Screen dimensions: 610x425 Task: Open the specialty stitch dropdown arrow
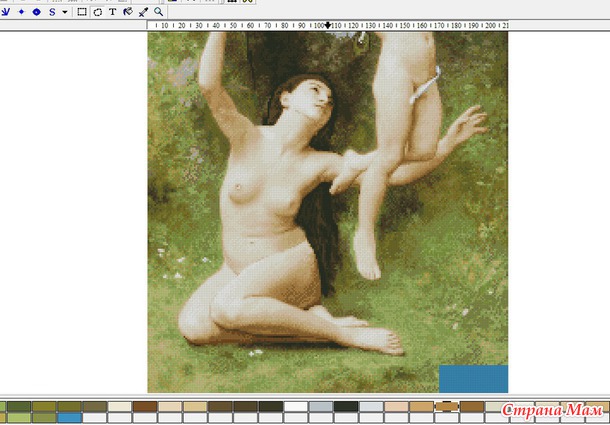coord(65,12)
